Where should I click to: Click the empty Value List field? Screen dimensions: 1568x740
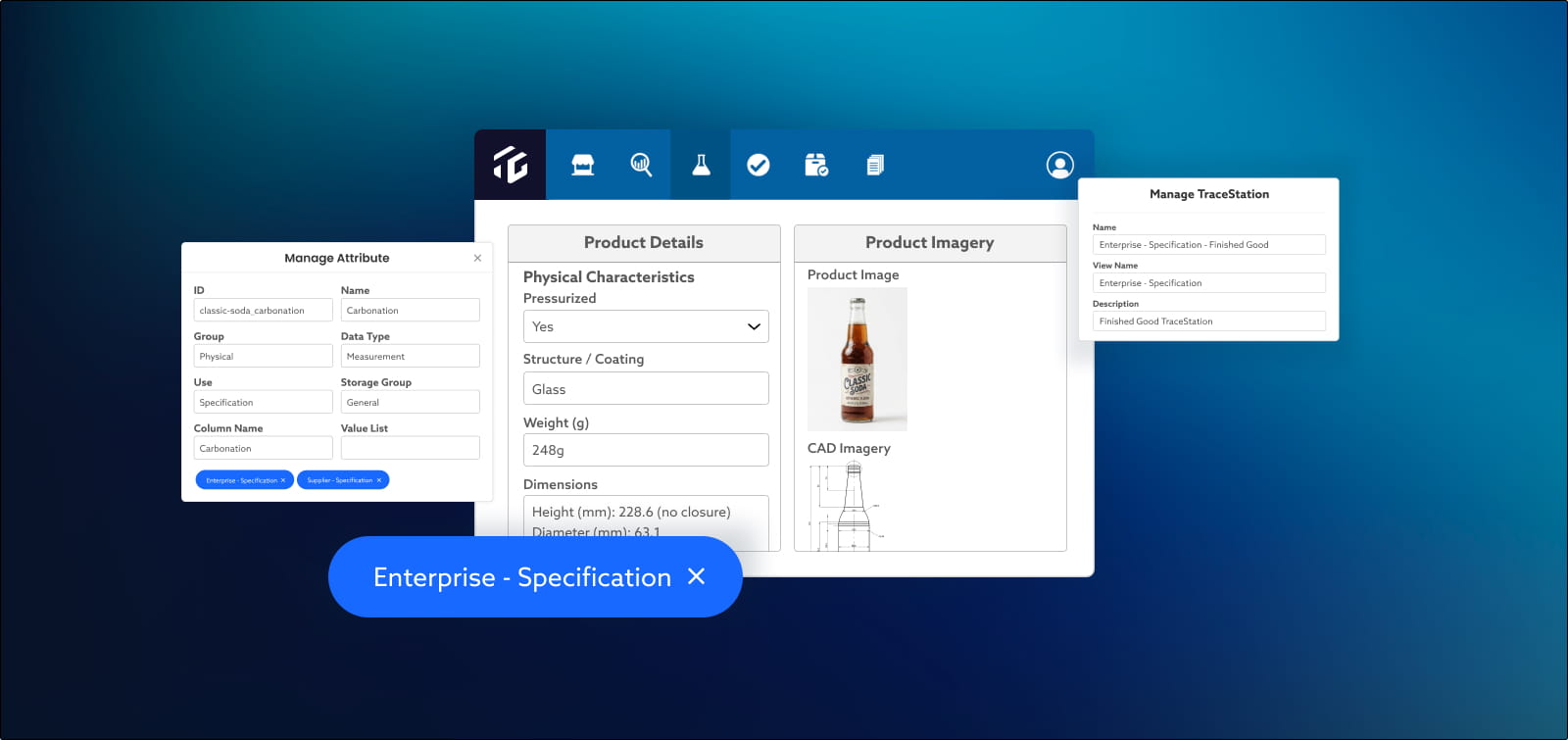pos(410,448)
